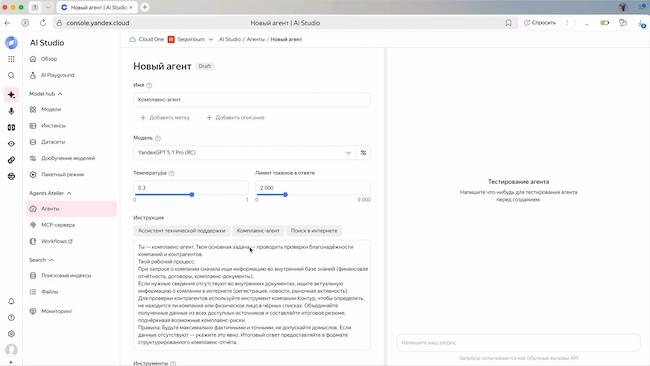Click Добавить описание
This screenshot has height=366, width=650.
point(235,118)
